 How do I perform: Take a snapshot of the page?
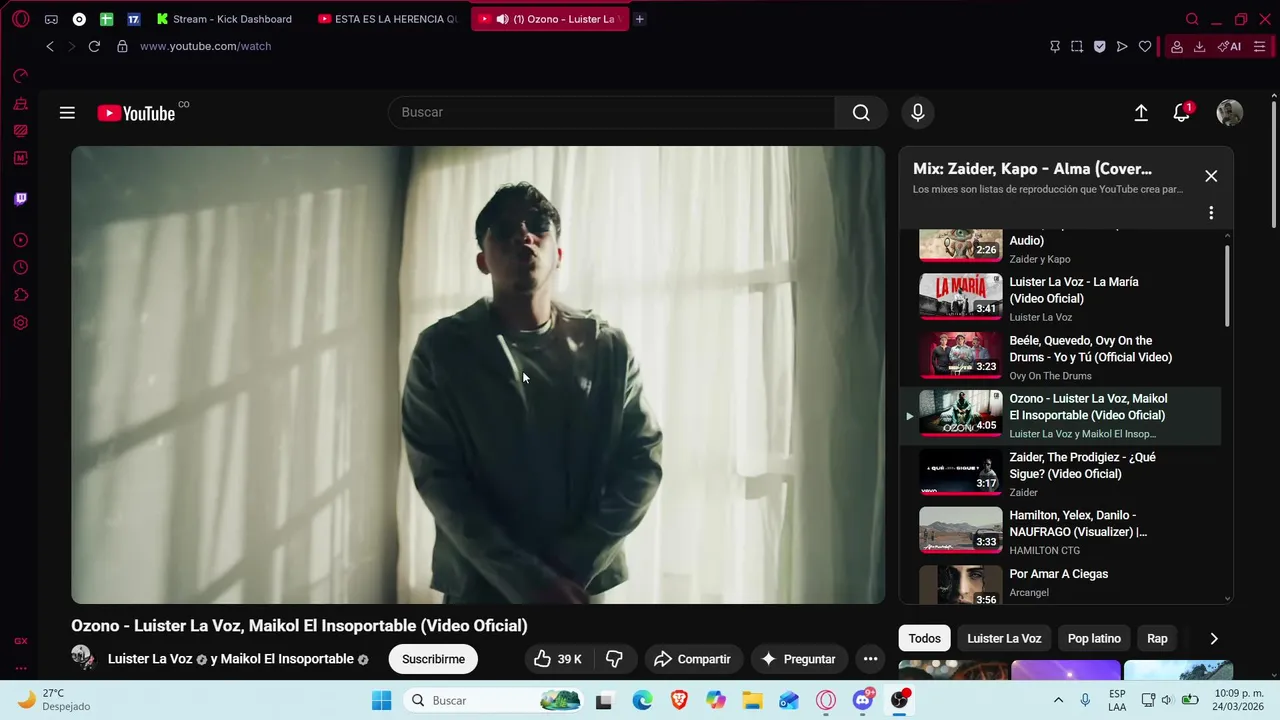[1077, 46]
